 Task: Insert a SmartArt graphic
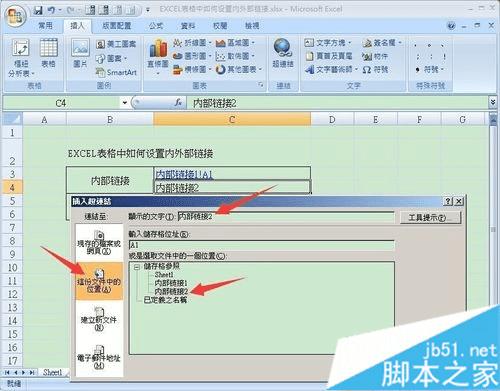[x=116, y=72]
